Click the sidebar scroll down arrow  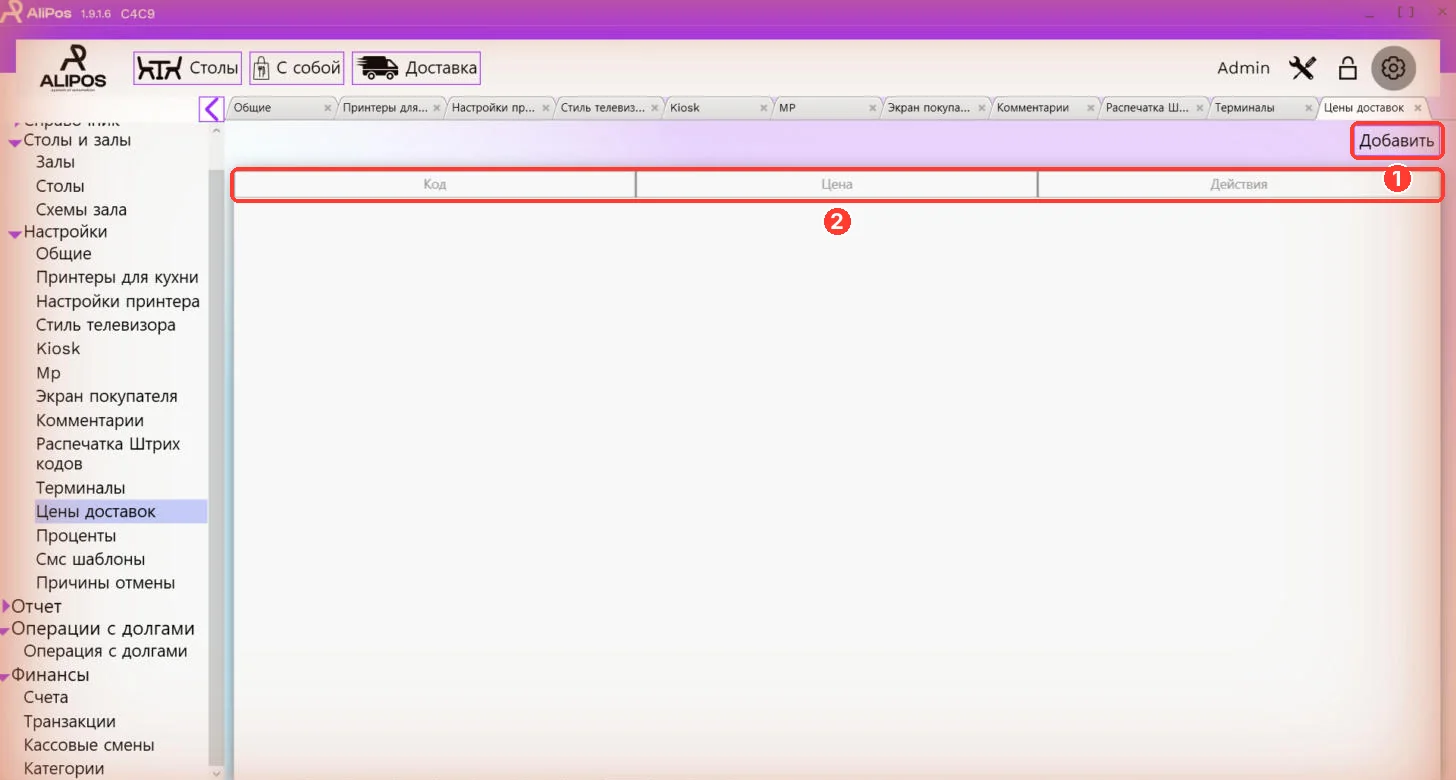[215, 772]
